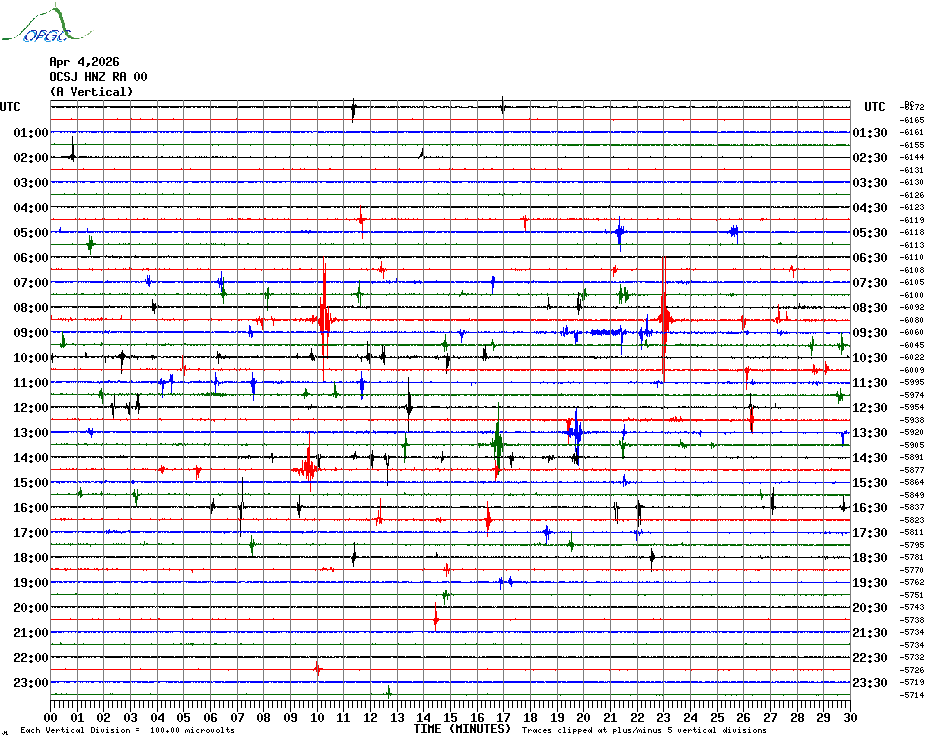Select the 01:00 hour label on left
Viewport: 930px width, 744px height.
click(31, 133)
